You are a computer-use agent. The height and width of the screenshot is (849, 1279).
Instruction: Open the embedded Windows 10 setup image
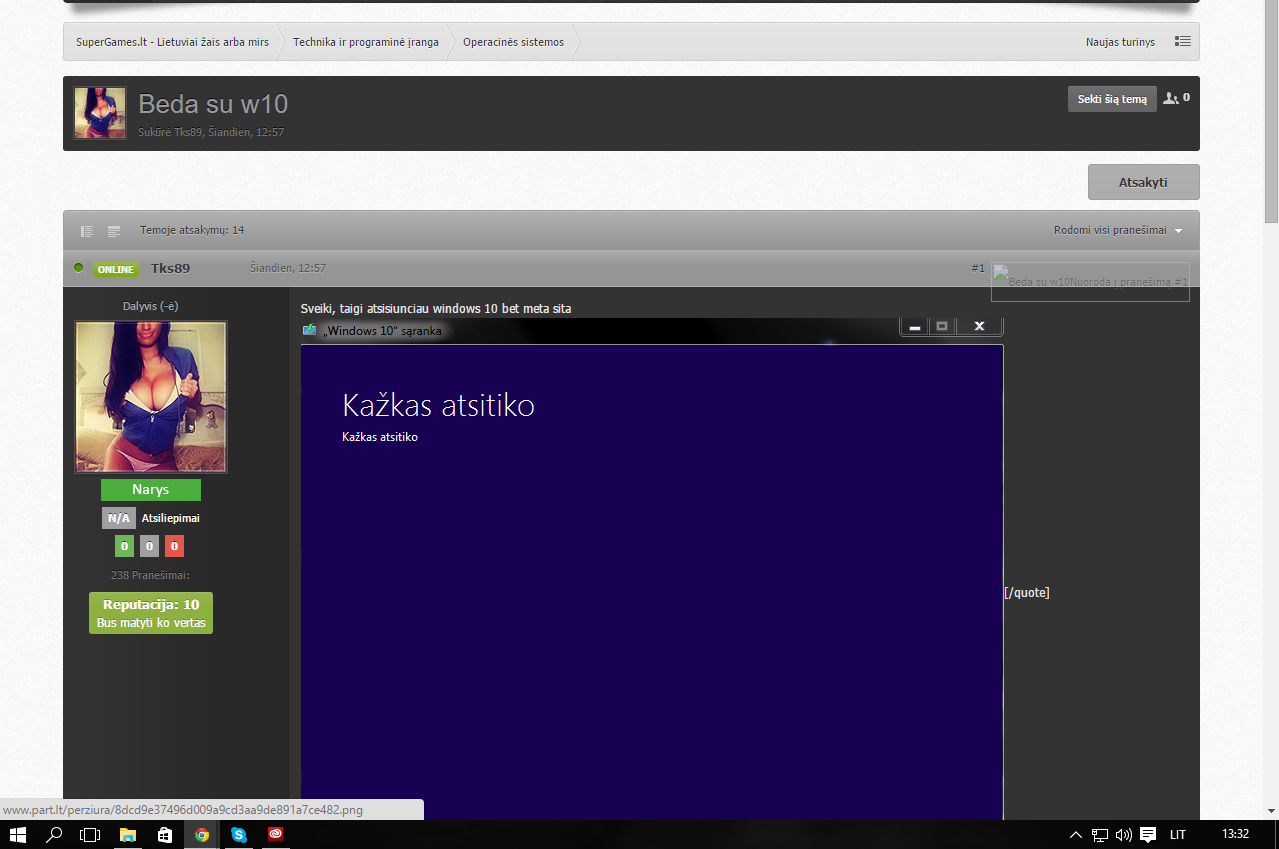(652, 570)
